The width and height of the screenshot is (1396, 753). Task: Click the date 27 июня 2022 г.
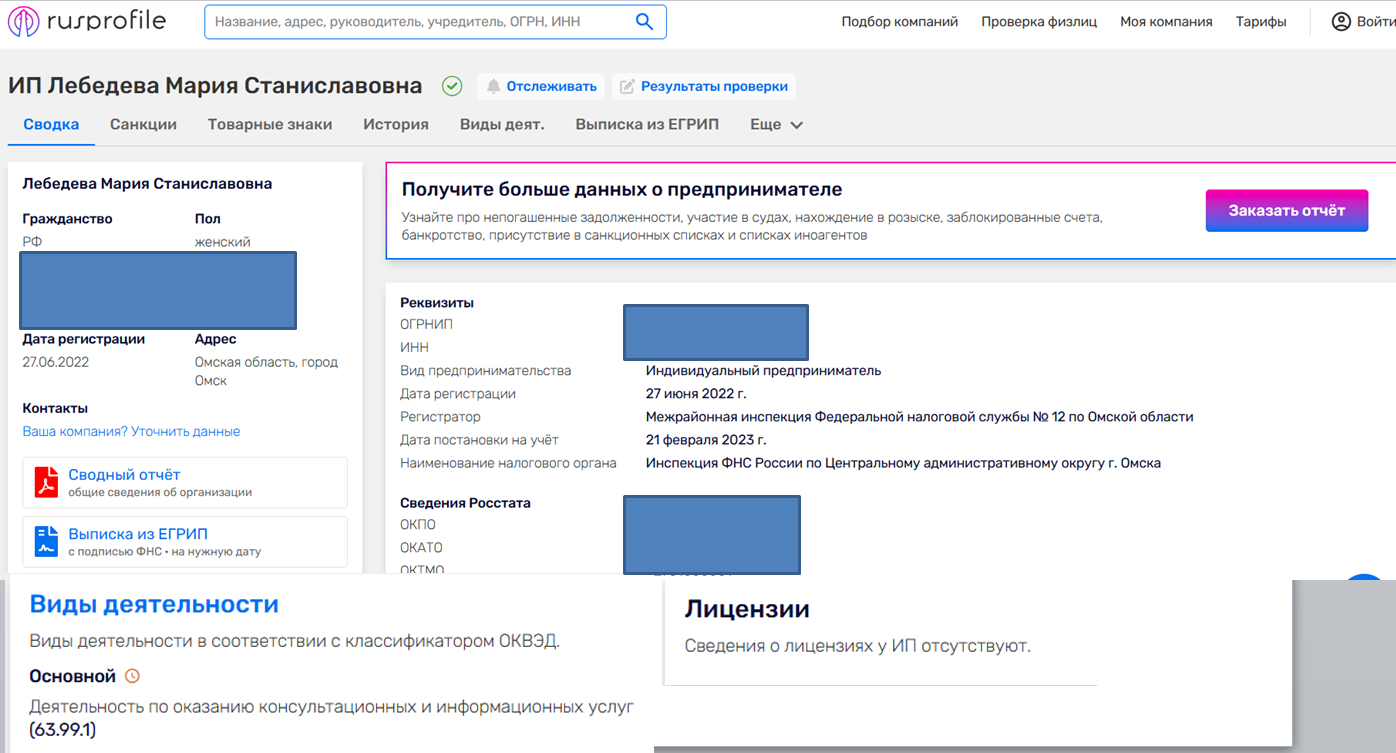(x=696, y=394)
